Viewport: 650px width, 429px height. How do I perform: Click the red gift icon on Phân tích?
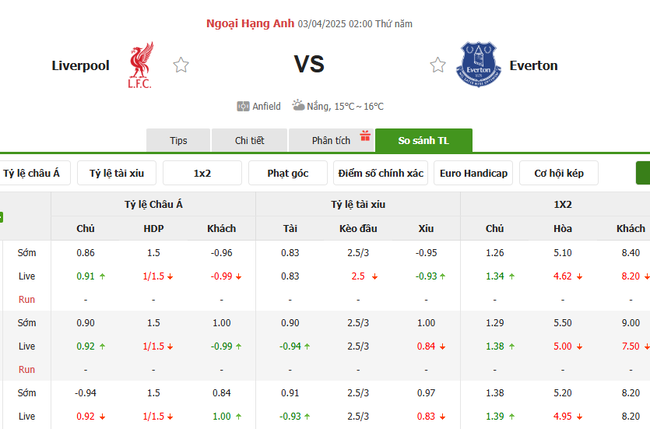pos(366,135)
